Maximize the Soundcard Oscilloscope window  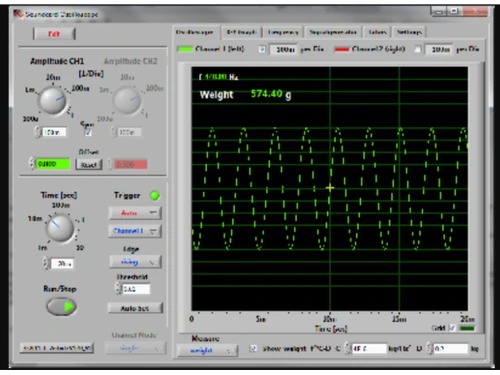(x=454, y=11)
